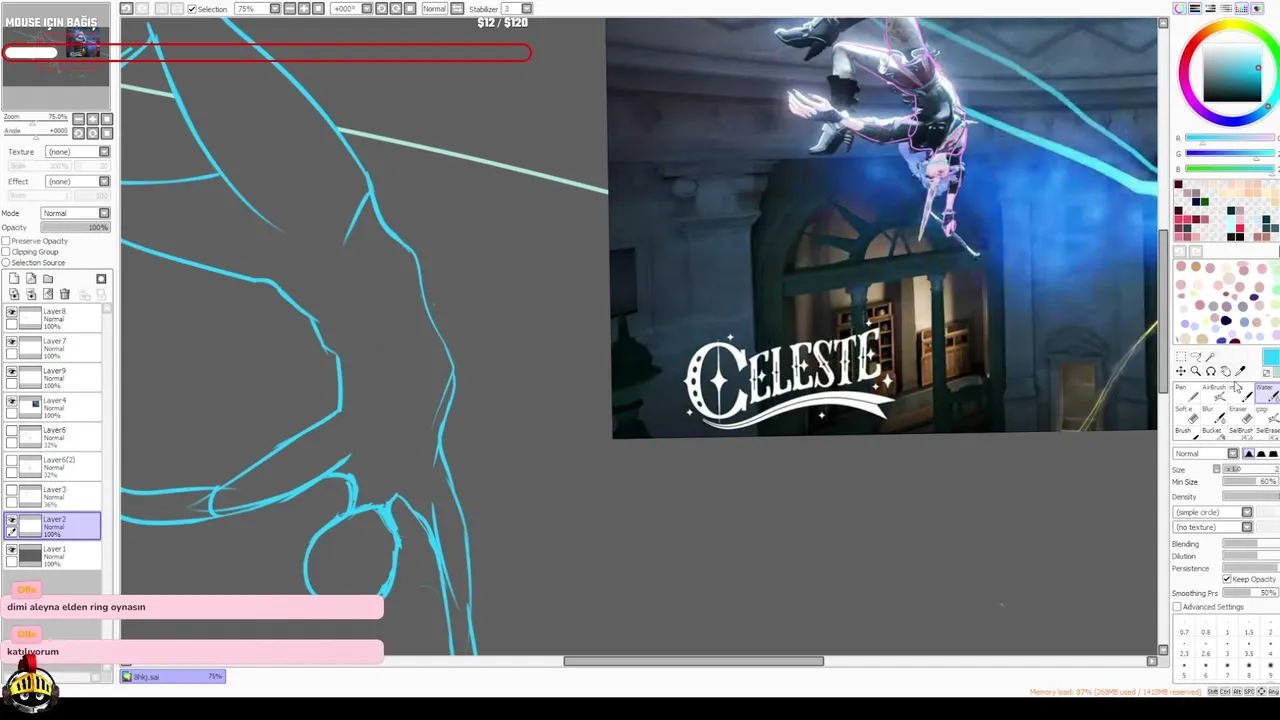The height and width of the screenshot is (720, 1280).
Task: Flip the canvas horizontally via toolbar icon
Action: [x=455, y=9]
